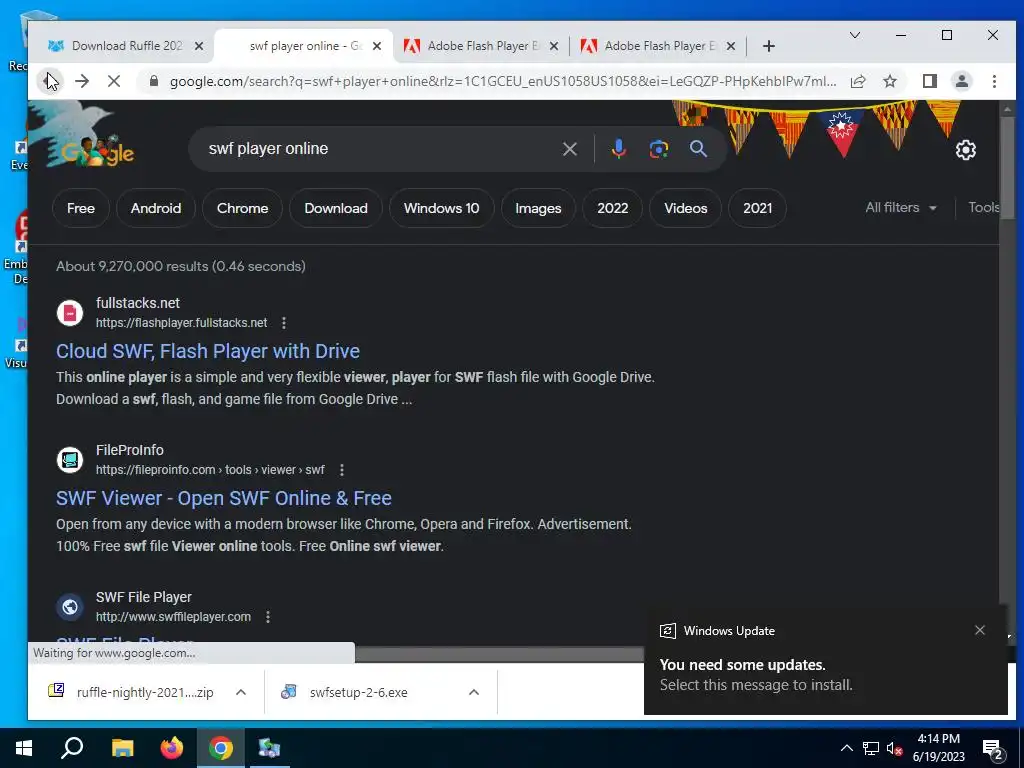Open the All filters dropdown
The height and width of the screenshot is (768, 1024).
901,208
